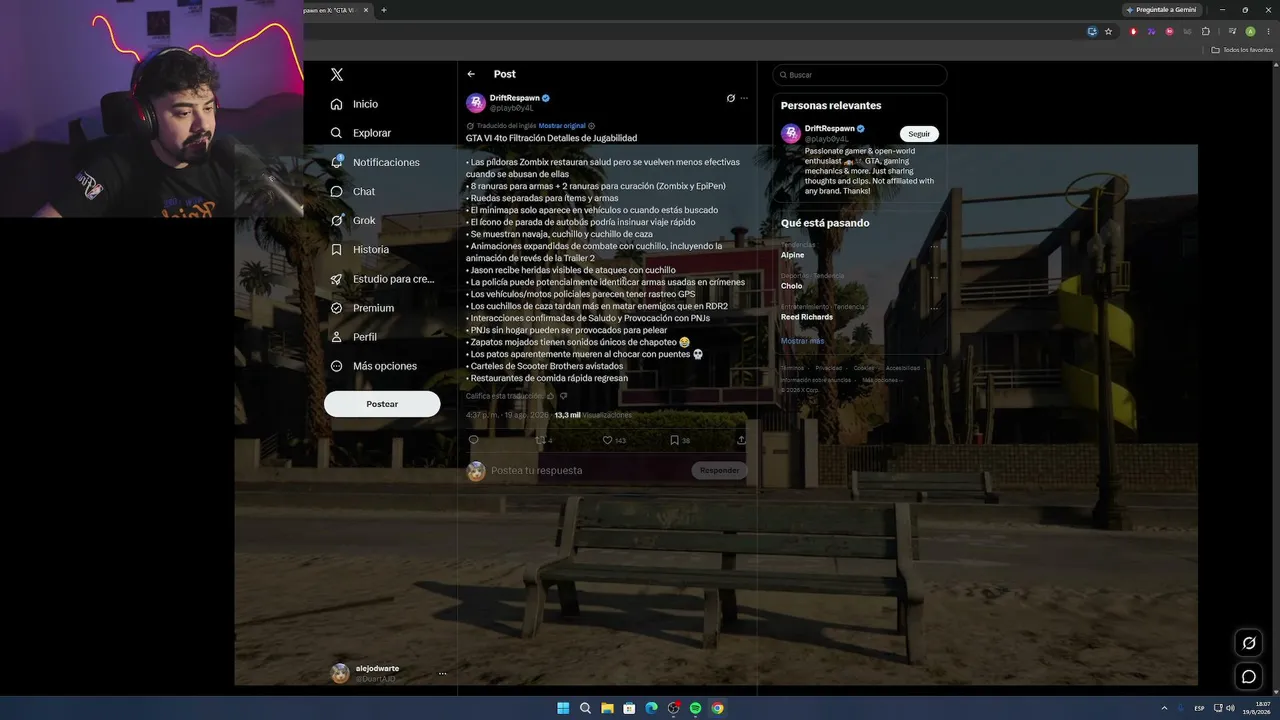
Task: Click Pregúntale a Gemini button
Action: pyautogui.click(x=1160, y=10)
